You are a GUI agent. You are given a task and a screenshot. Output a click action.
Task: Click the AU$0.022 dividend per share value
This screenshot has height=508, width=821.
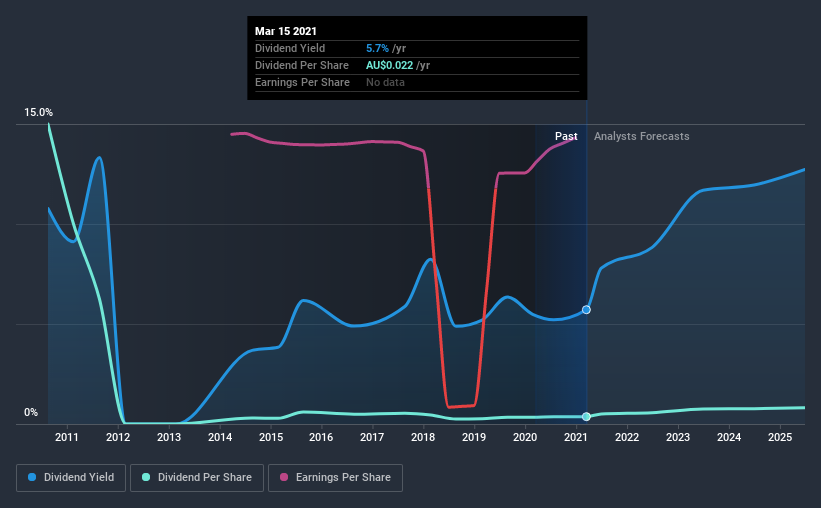coord(389,65)
